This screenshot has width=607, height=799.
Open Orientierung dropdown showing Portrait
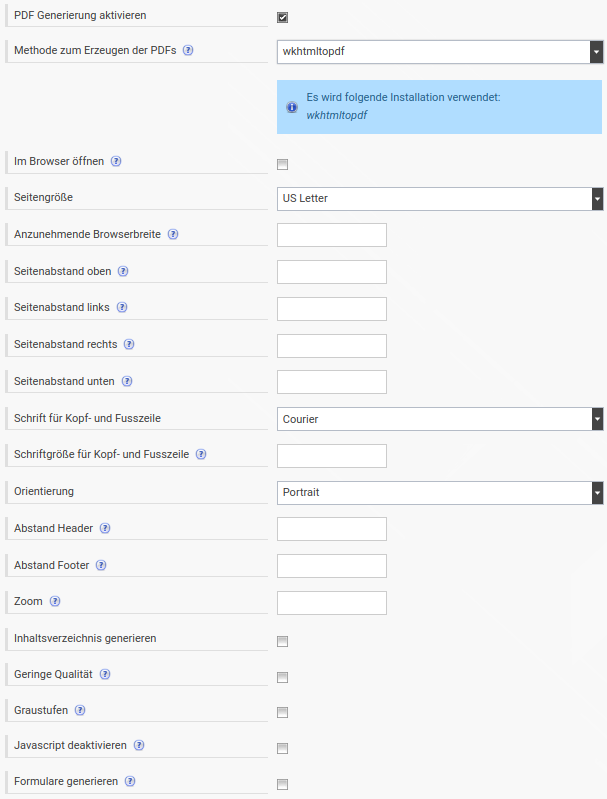coord(440,493)
